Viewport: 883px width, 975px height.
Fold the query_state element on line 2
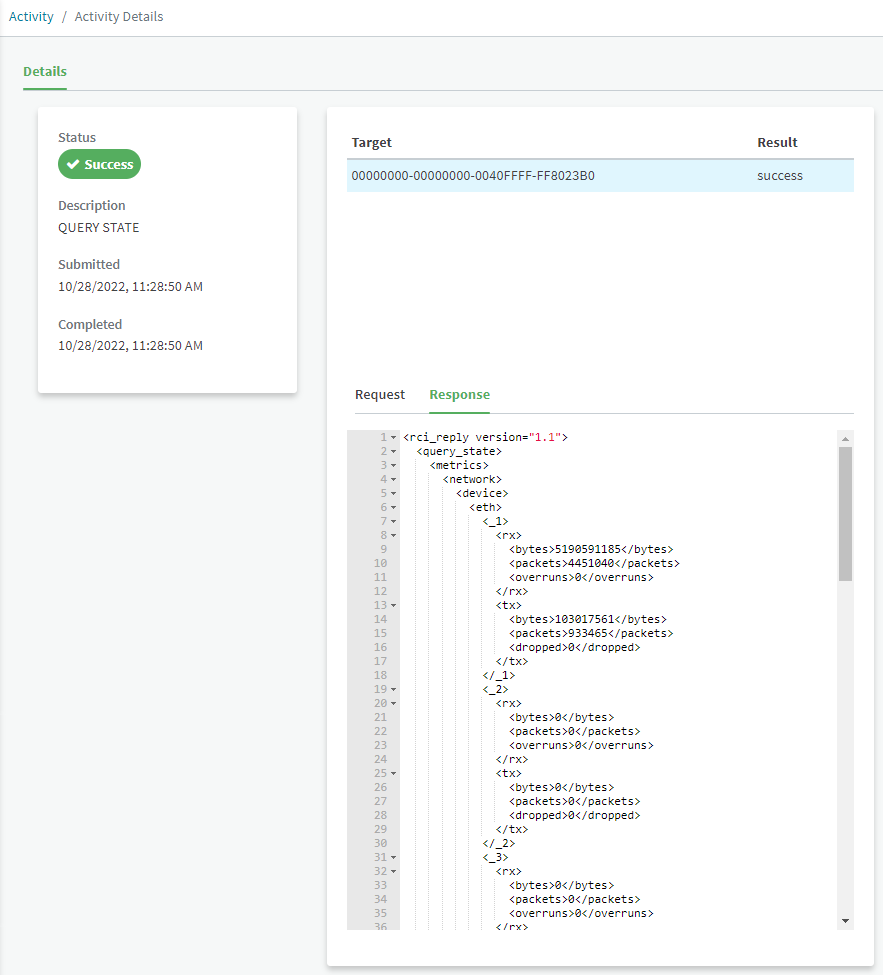pos(394,452)
